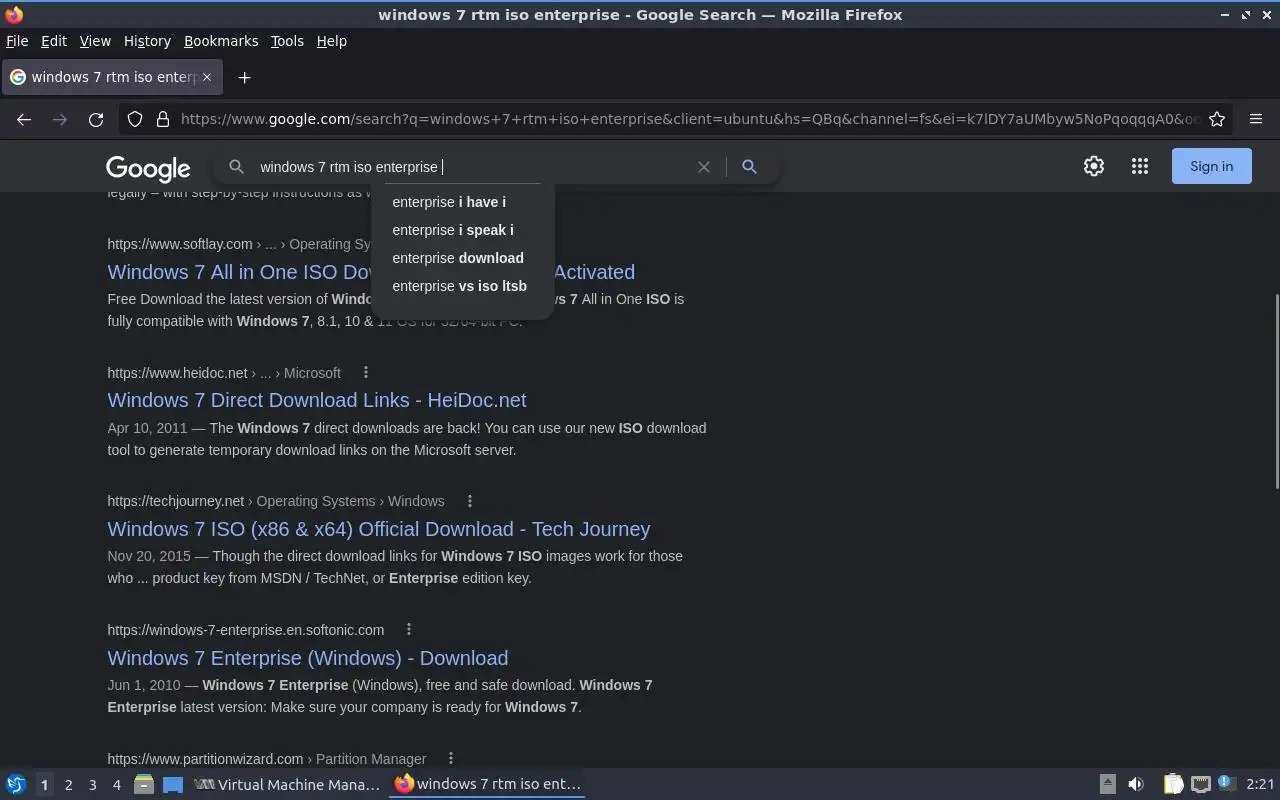The height and width of the screenshot is (800, 1280).
Task: Open the LXQt application menu icon
Action: coord(15,785)
